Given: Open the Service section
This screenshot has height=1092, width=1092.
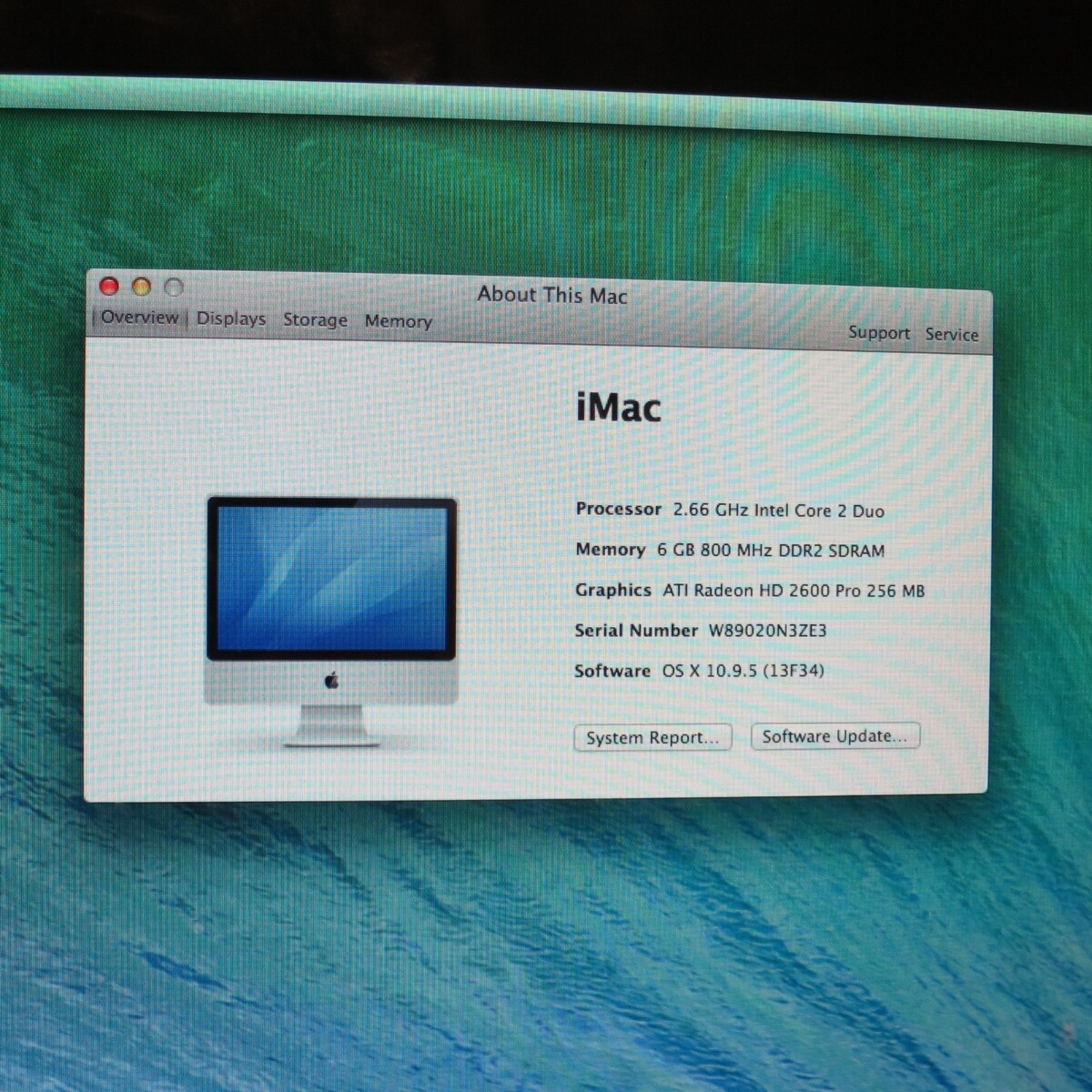Looking at the screenshot, I should (x=952, y=335).
